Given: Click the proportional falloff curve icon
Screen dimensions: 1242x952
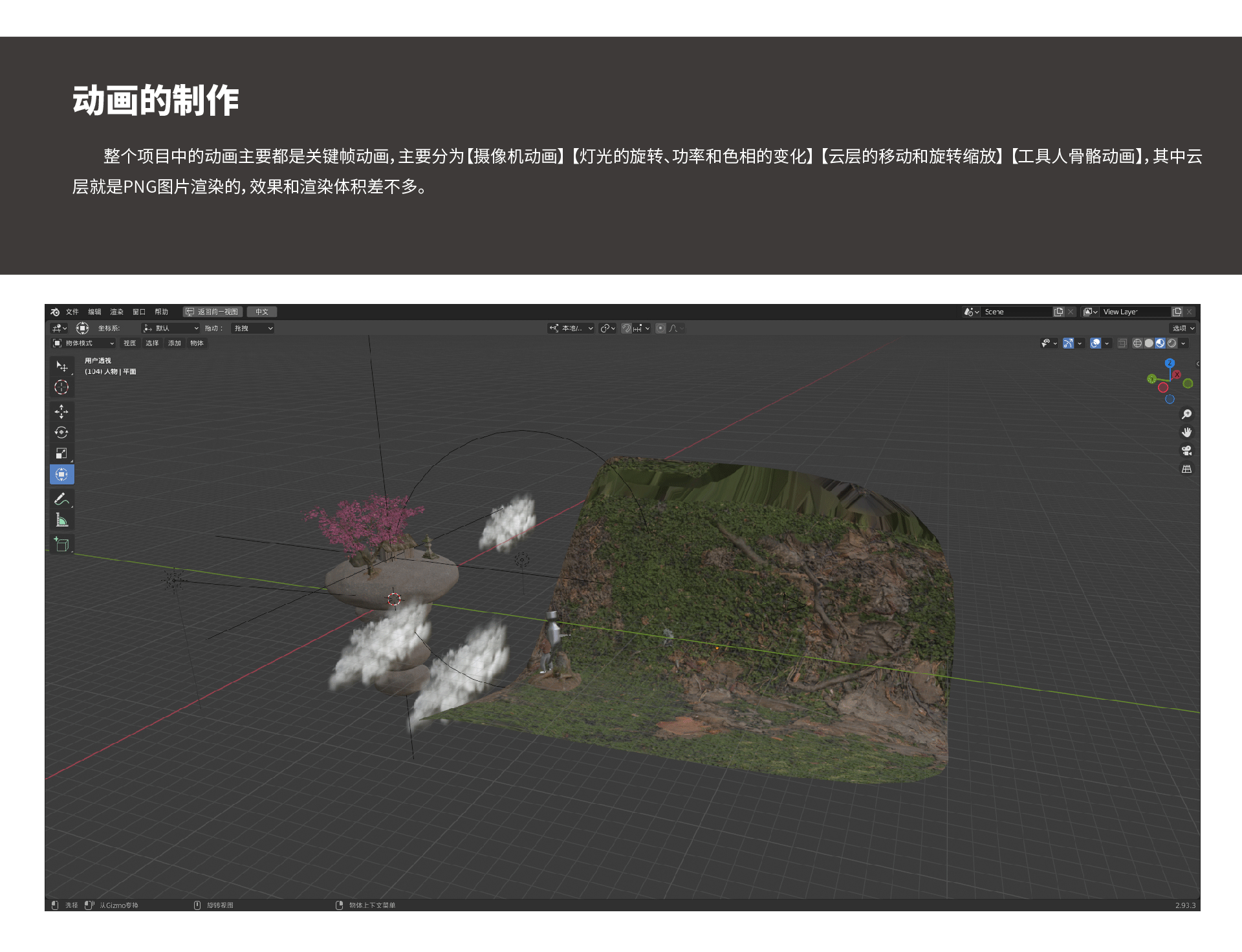Looking at the screenshot, I should [676, 329].
